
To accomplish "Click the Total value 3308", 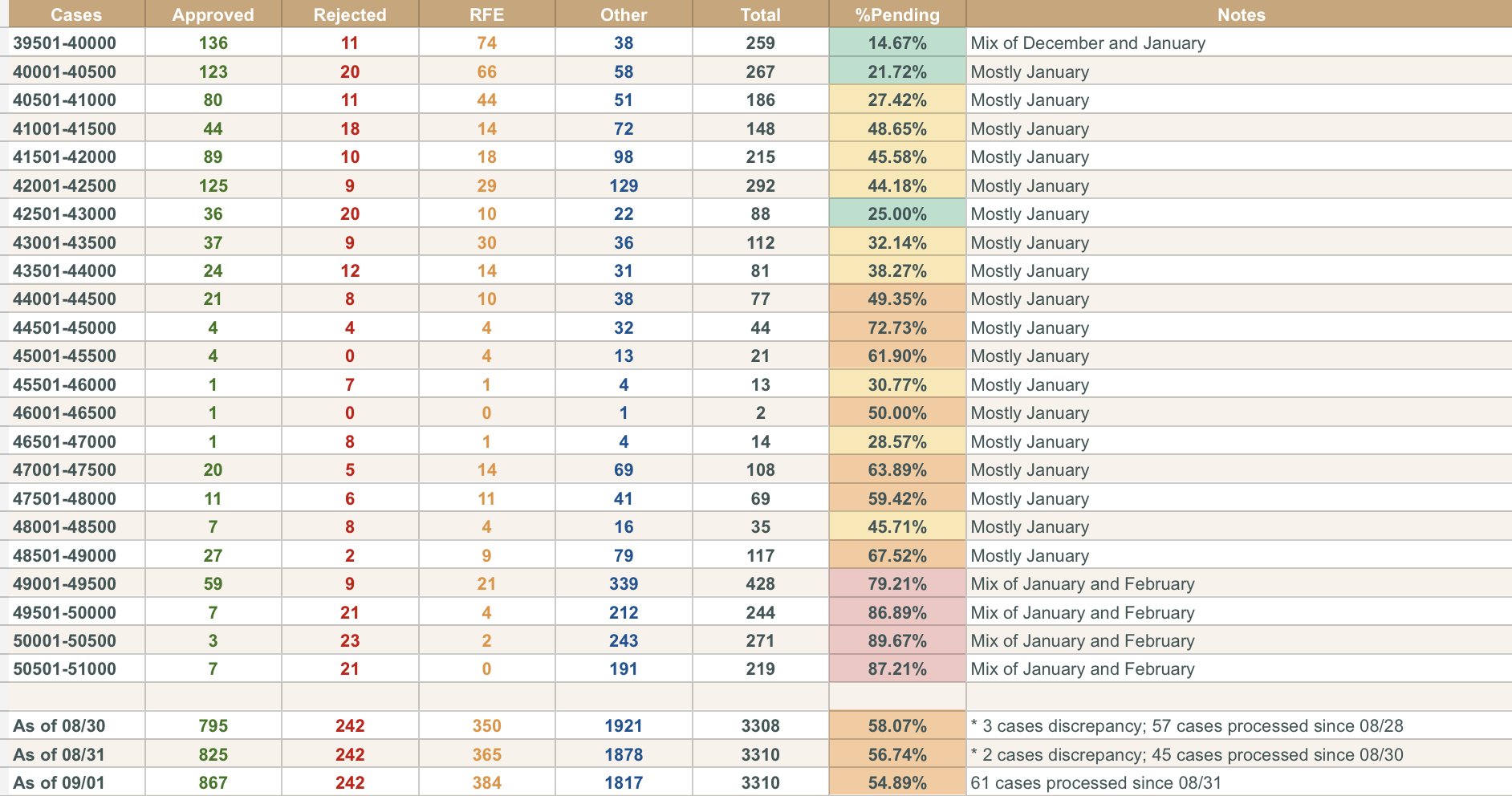I will [x=760, y=726].
